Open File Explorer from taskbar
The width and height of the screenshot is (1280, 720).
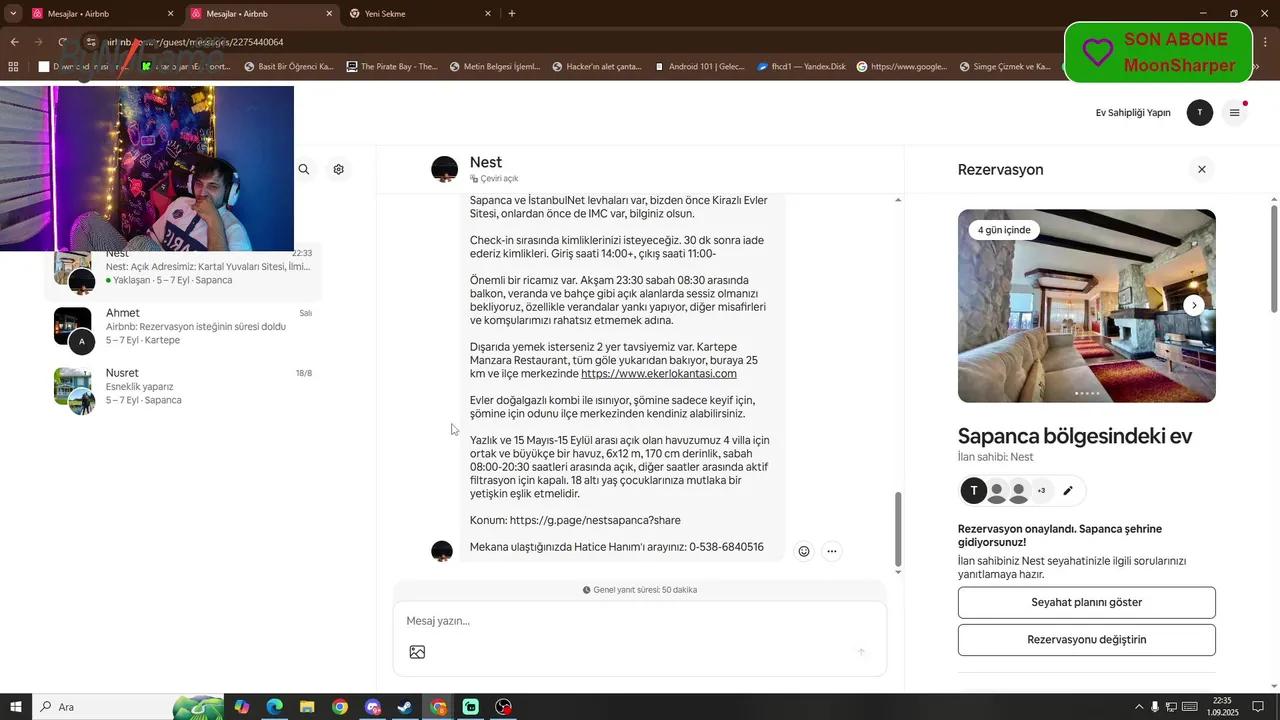coord(307,707)
